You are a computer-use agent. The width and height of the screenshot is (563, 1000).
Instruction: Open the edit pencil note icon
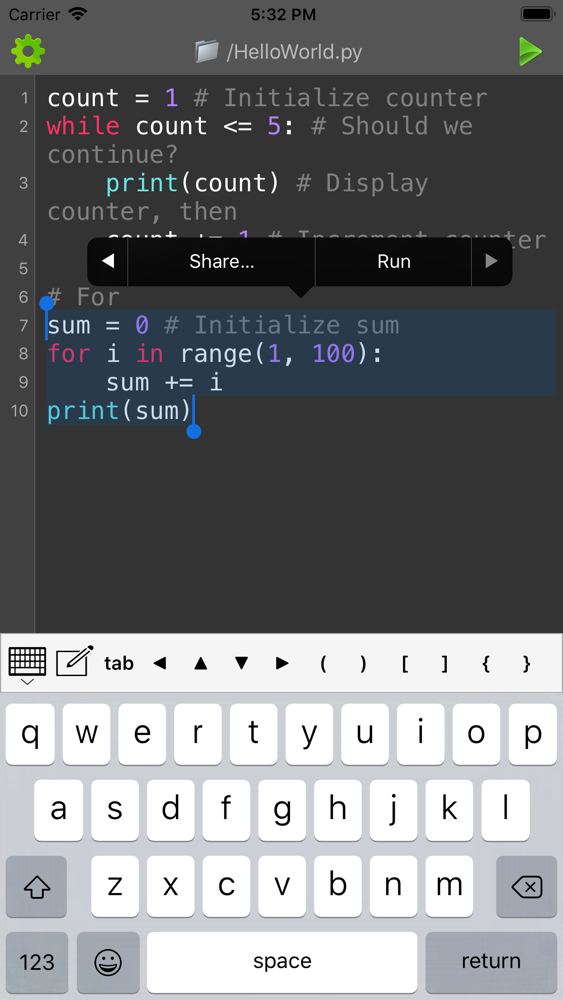pyautogui.click(x=74, y=661)
